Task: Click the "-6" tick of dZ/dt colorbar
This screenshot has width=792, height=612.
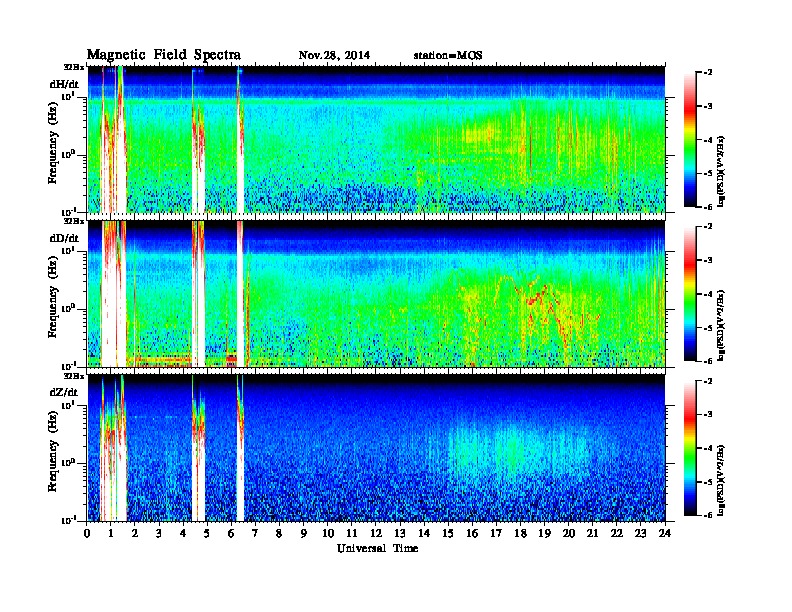Action: 709,515
